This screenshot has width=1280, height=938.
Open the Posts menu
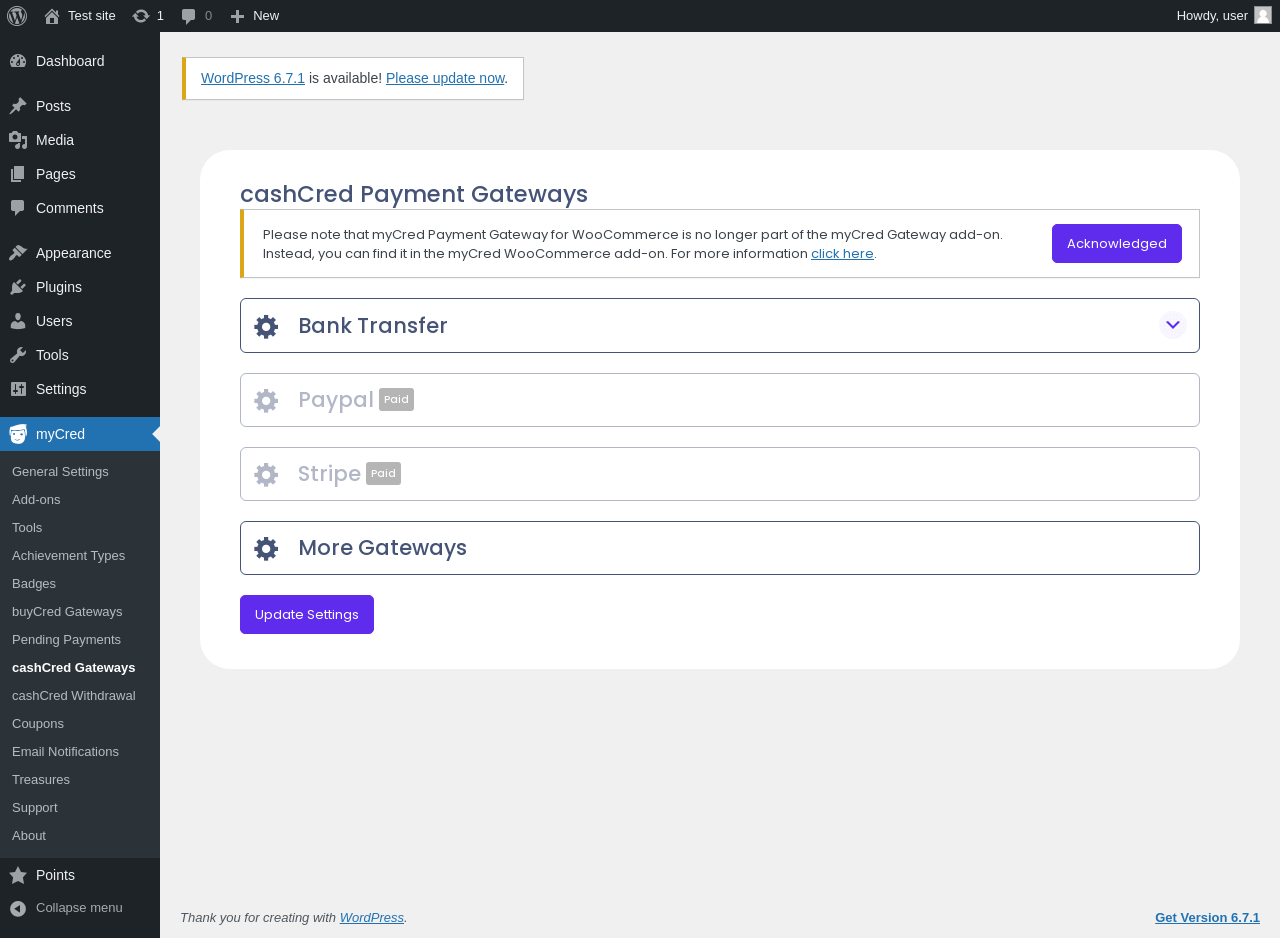pos(80,106)
